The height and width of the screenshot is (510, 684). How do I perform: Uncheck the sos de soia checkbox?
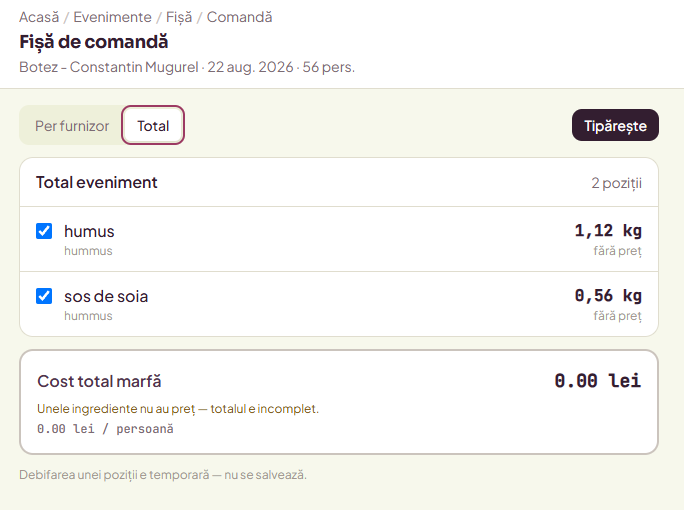(x=44, y=296)
